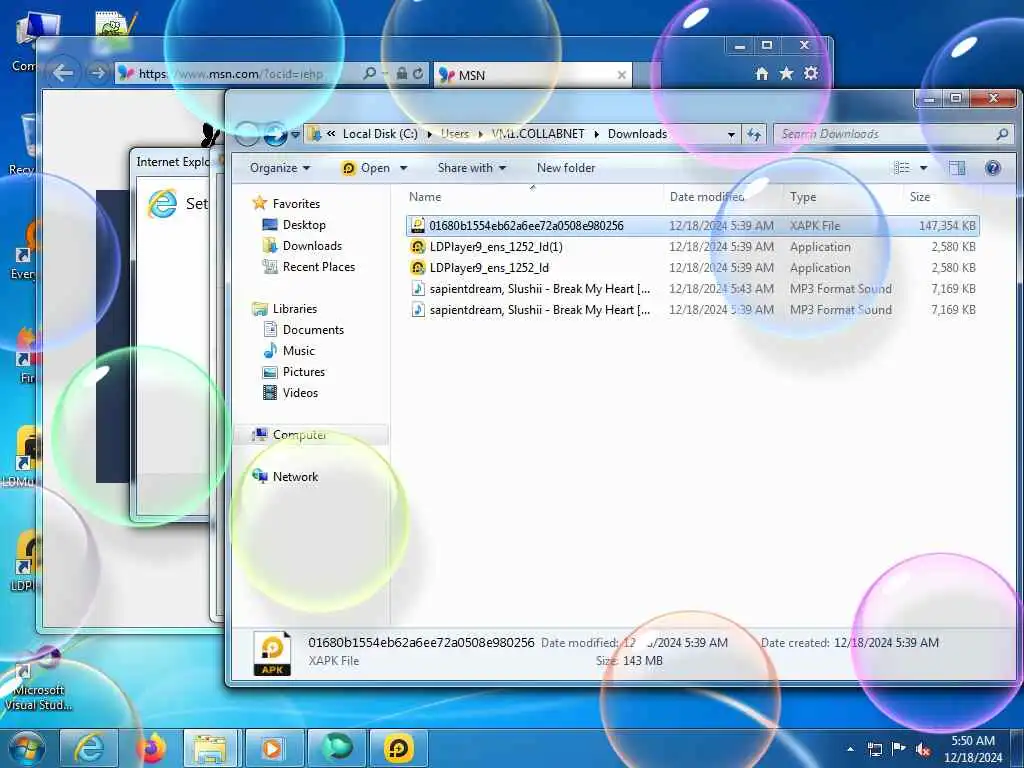Open Internet Explorer favorites star
This screenshot has height=768, width=1024.
(786, 74)
